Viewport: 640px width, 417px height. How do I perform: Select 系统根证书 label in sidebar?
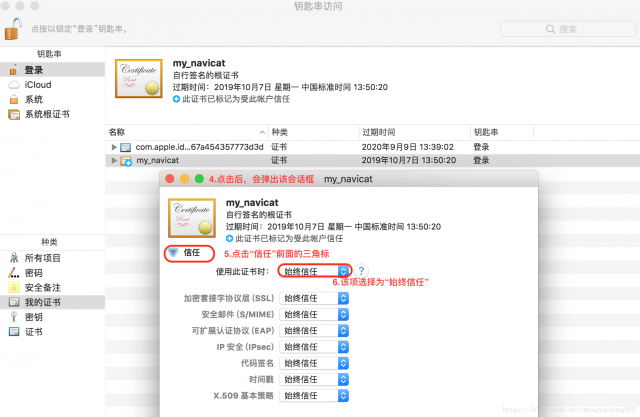tap(47, 114)
